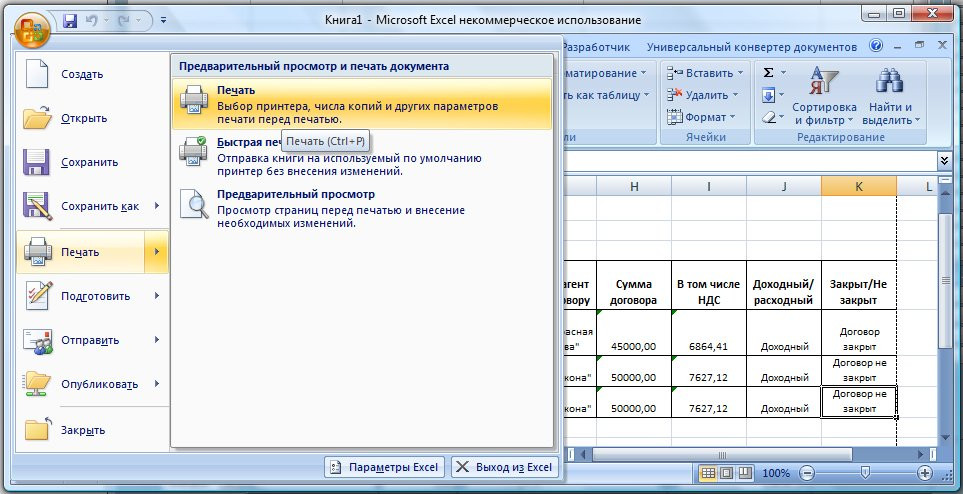Click the Доходный/расходный header cell

pyautogui.click(x=784, y=285)
